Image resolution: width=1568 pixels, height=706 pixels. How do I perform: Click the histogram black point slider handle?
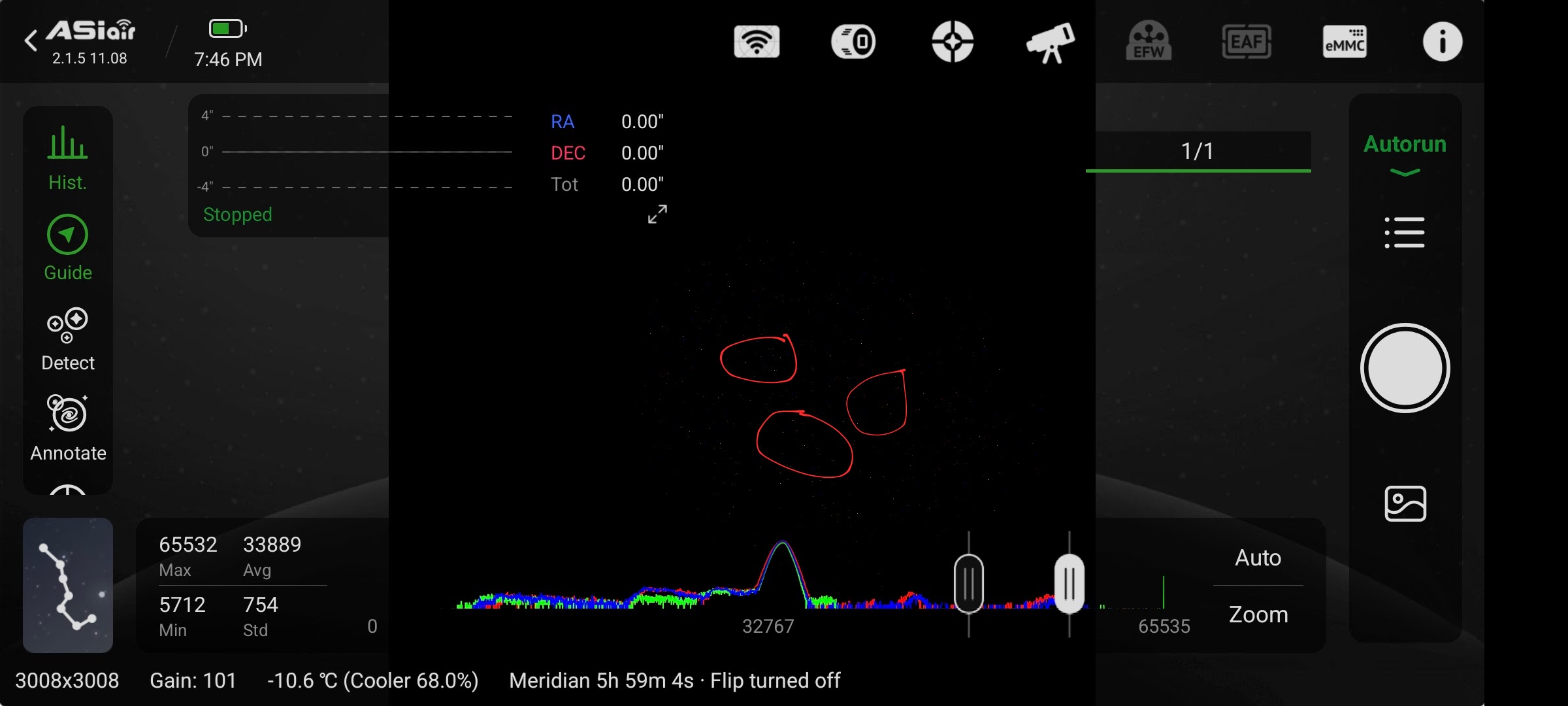(969, 583)
